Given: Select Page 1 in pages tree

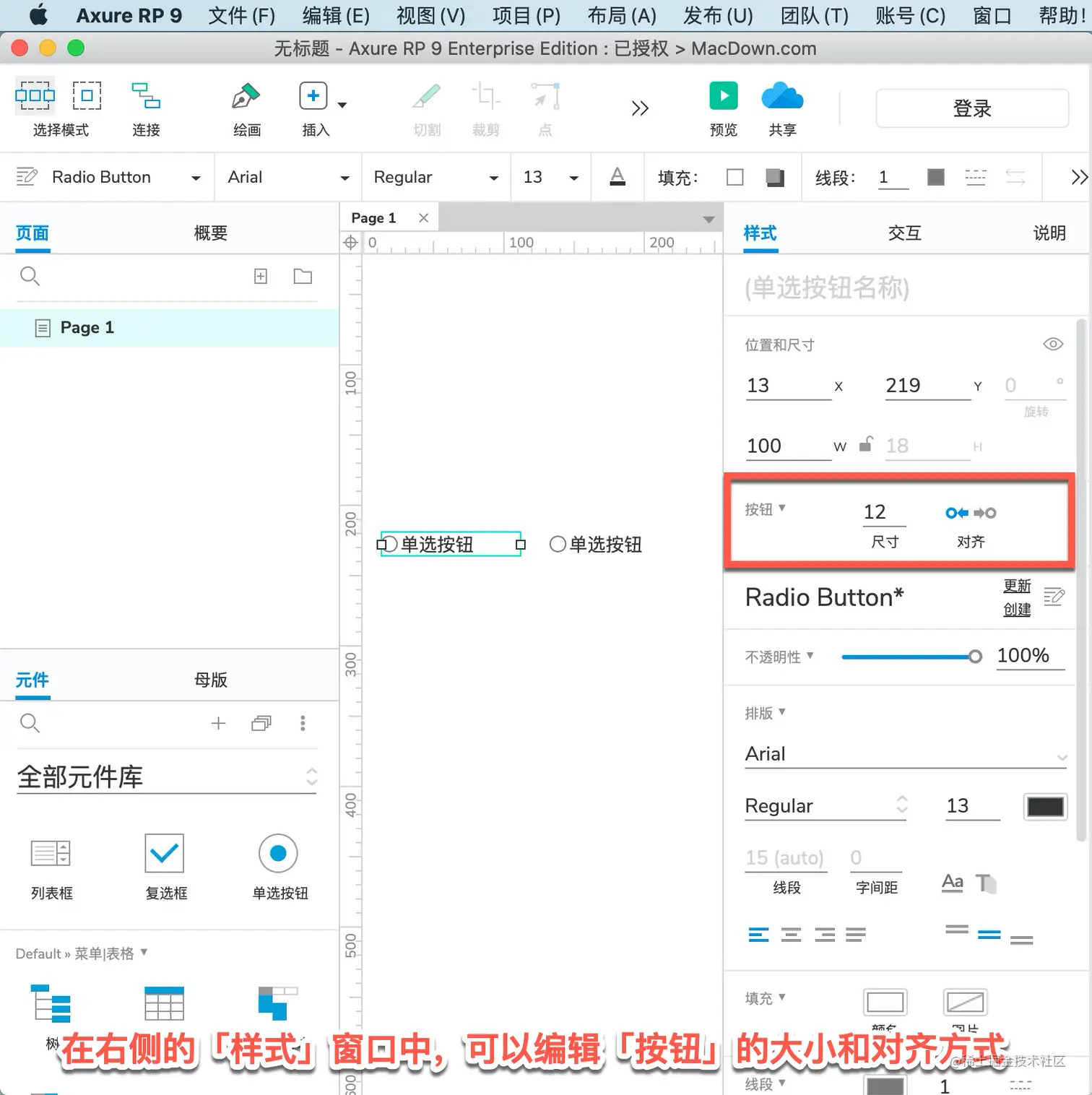Looking at the screenshot, I should click(x=169, y=328).
